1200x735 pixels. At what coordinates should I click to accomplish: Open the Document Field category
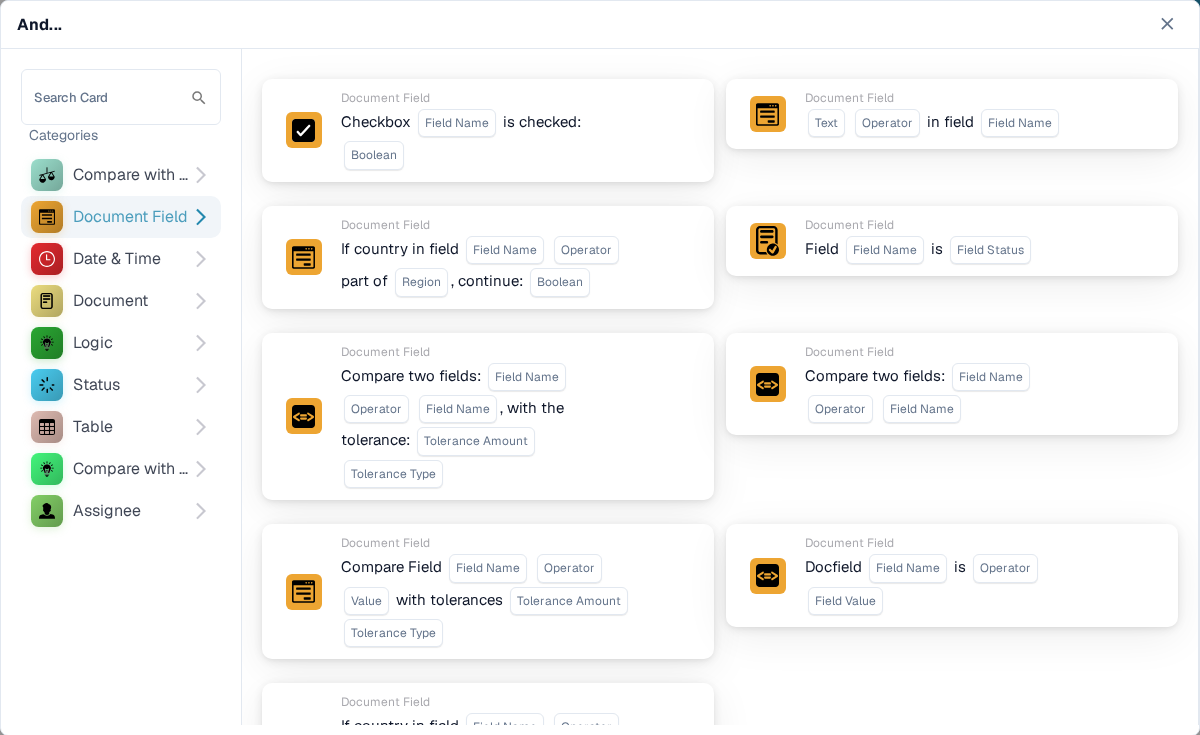click(x=121, y=217)
